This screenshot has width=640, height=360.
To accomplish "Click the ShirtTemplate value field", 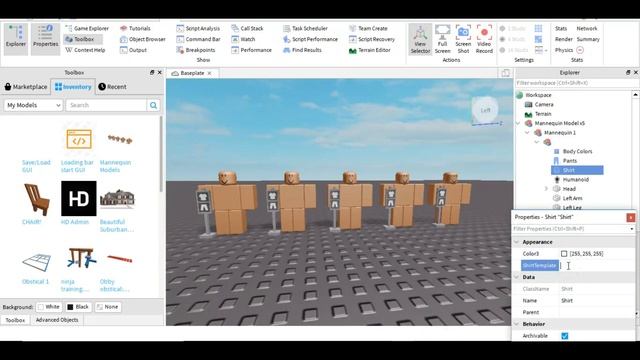I will pos(597,266).
